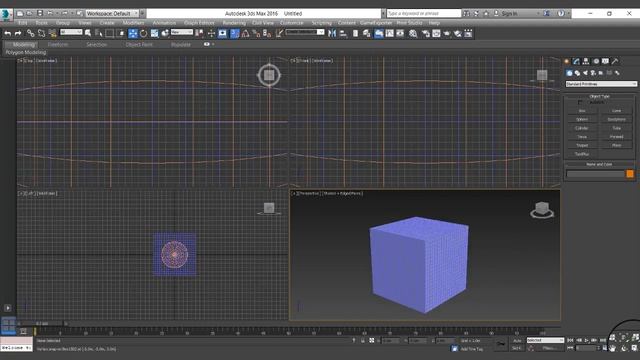
Task: Enable the AutoGrid checkbox
Action: point(580,102)
